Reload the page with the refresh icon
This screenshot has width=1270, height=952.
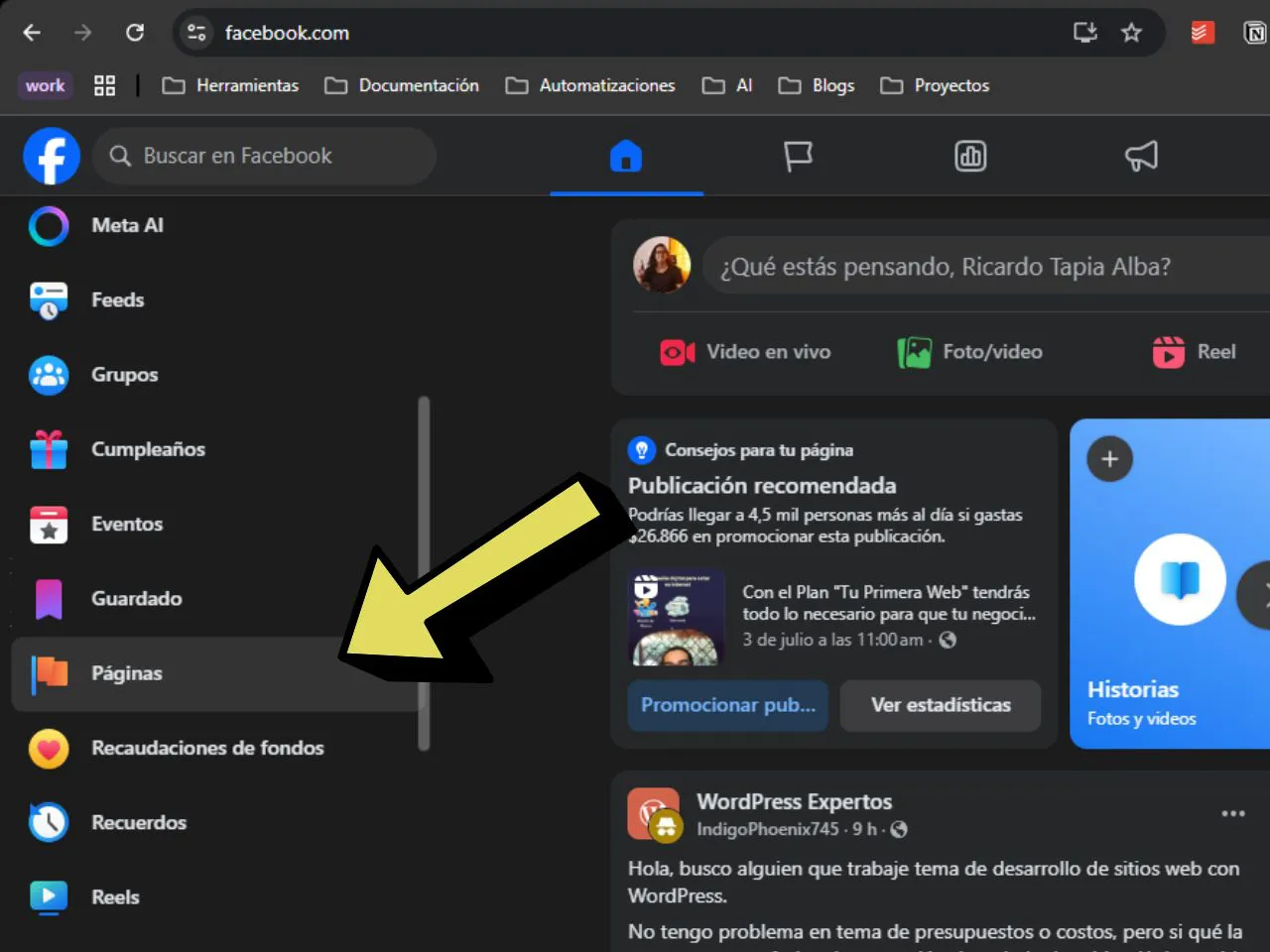135,33
